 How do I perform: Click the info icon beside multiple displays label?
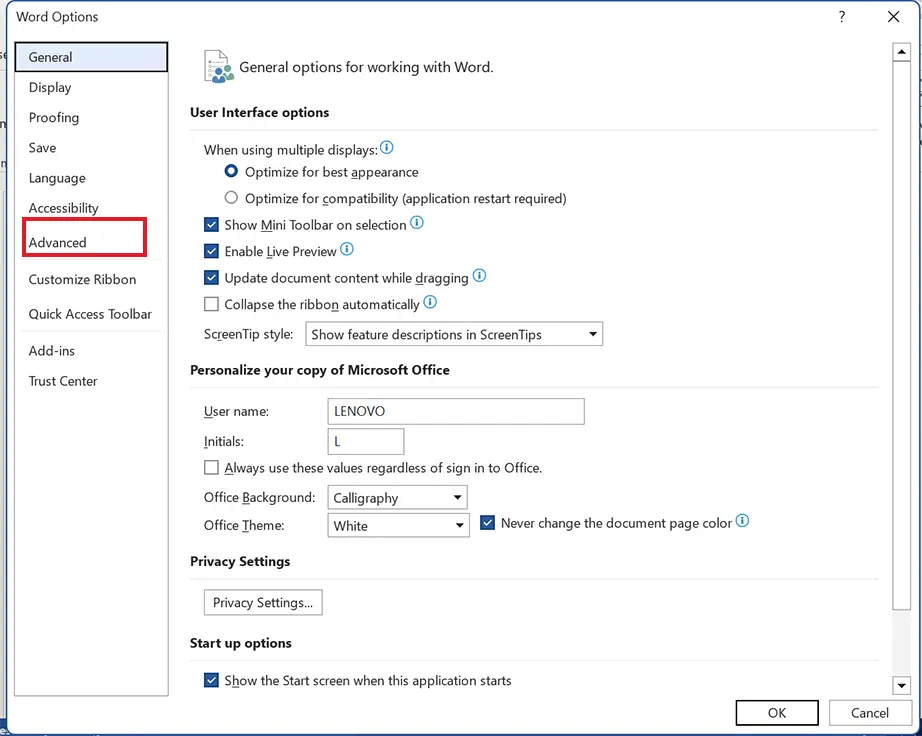(386, 148)
